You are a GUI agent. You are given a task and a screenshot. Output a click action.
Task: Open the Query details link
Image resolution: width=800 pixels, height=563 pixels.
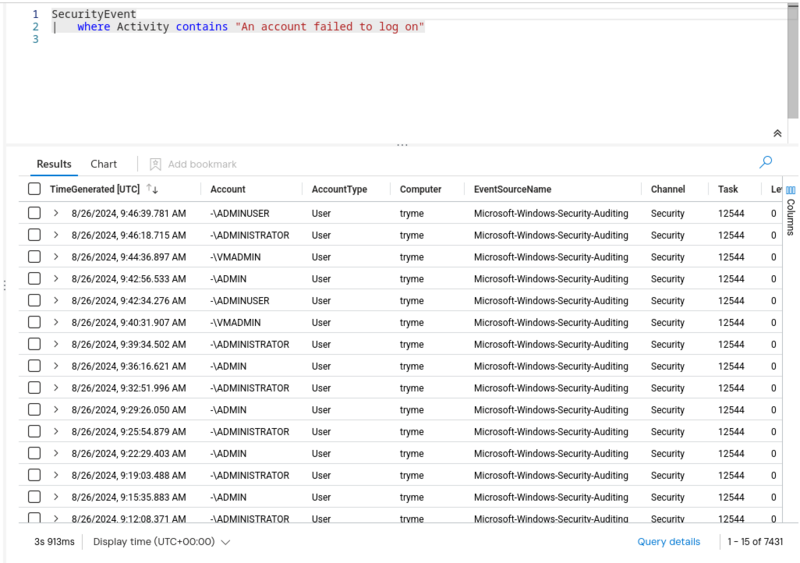pyautogui.click(x=668, y=542)
